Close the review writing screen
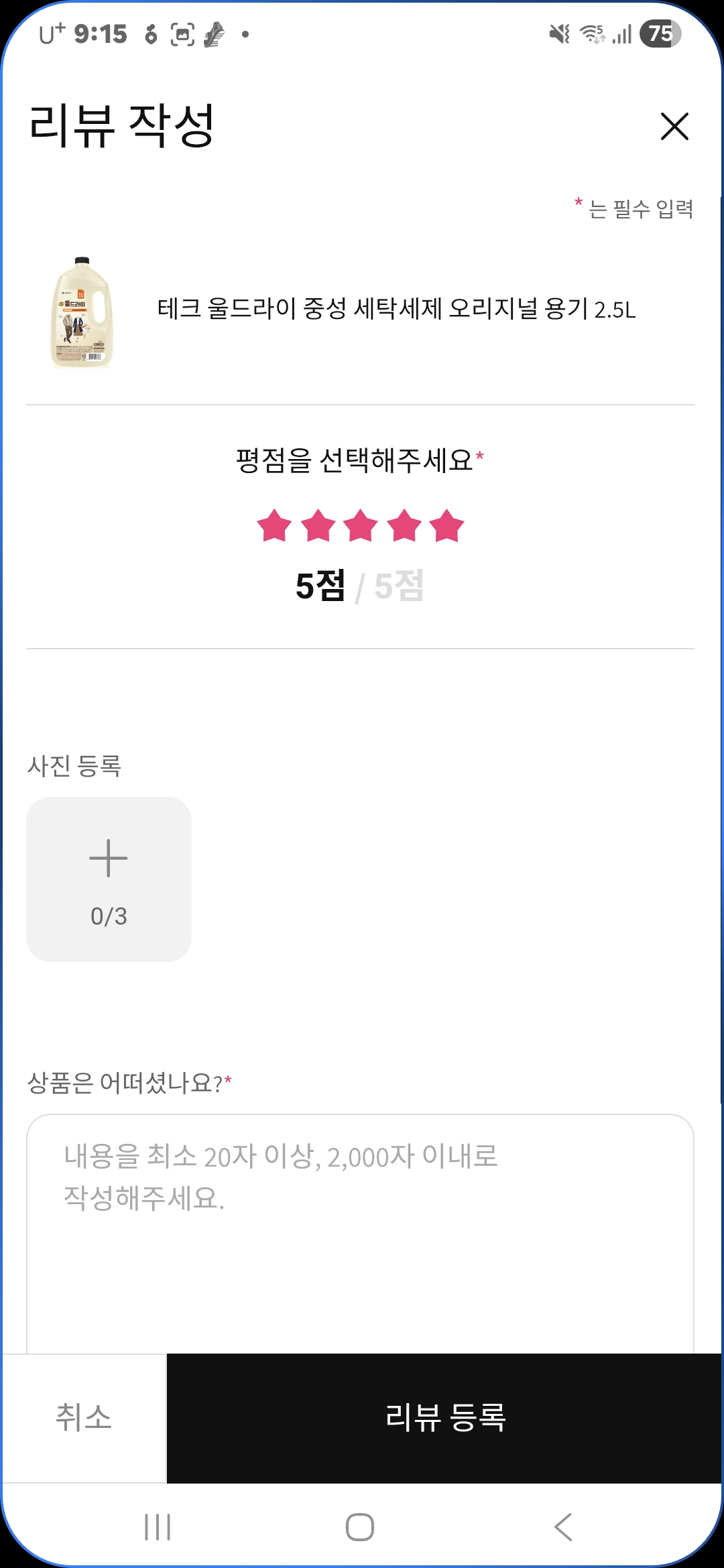This screenshot has height=1568, width=724. click(x=674, y=126)
